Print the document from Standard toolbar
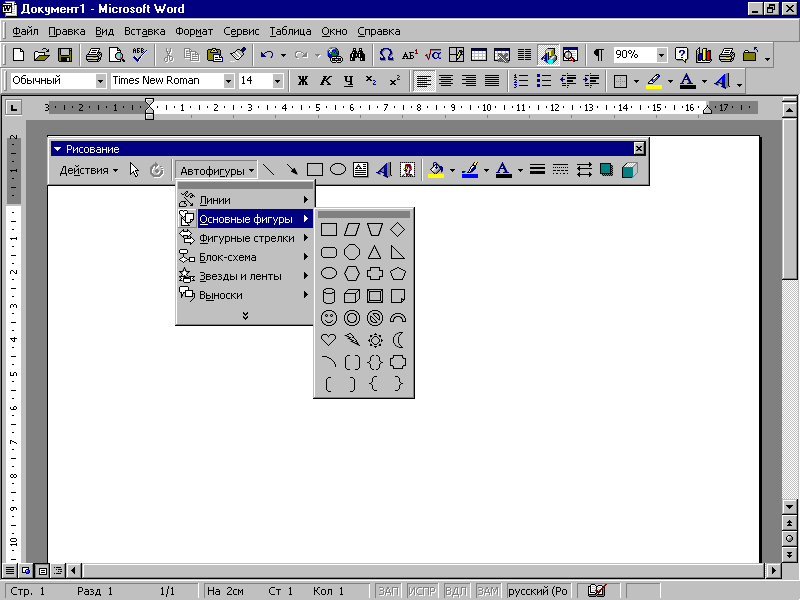This screenshot has width=800, height=600. pyautogui.click(x=94, y=55)
